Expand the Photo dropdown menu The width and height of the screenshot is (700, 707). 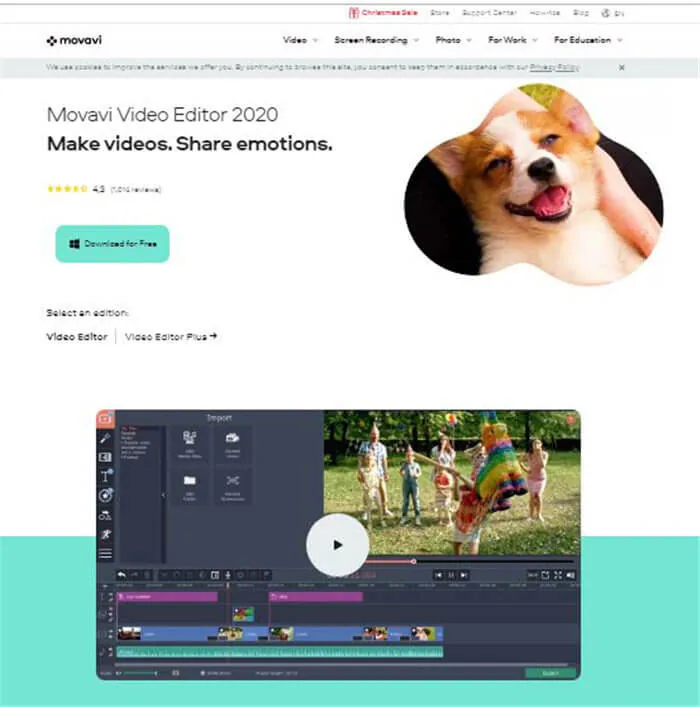click(453, 40)
